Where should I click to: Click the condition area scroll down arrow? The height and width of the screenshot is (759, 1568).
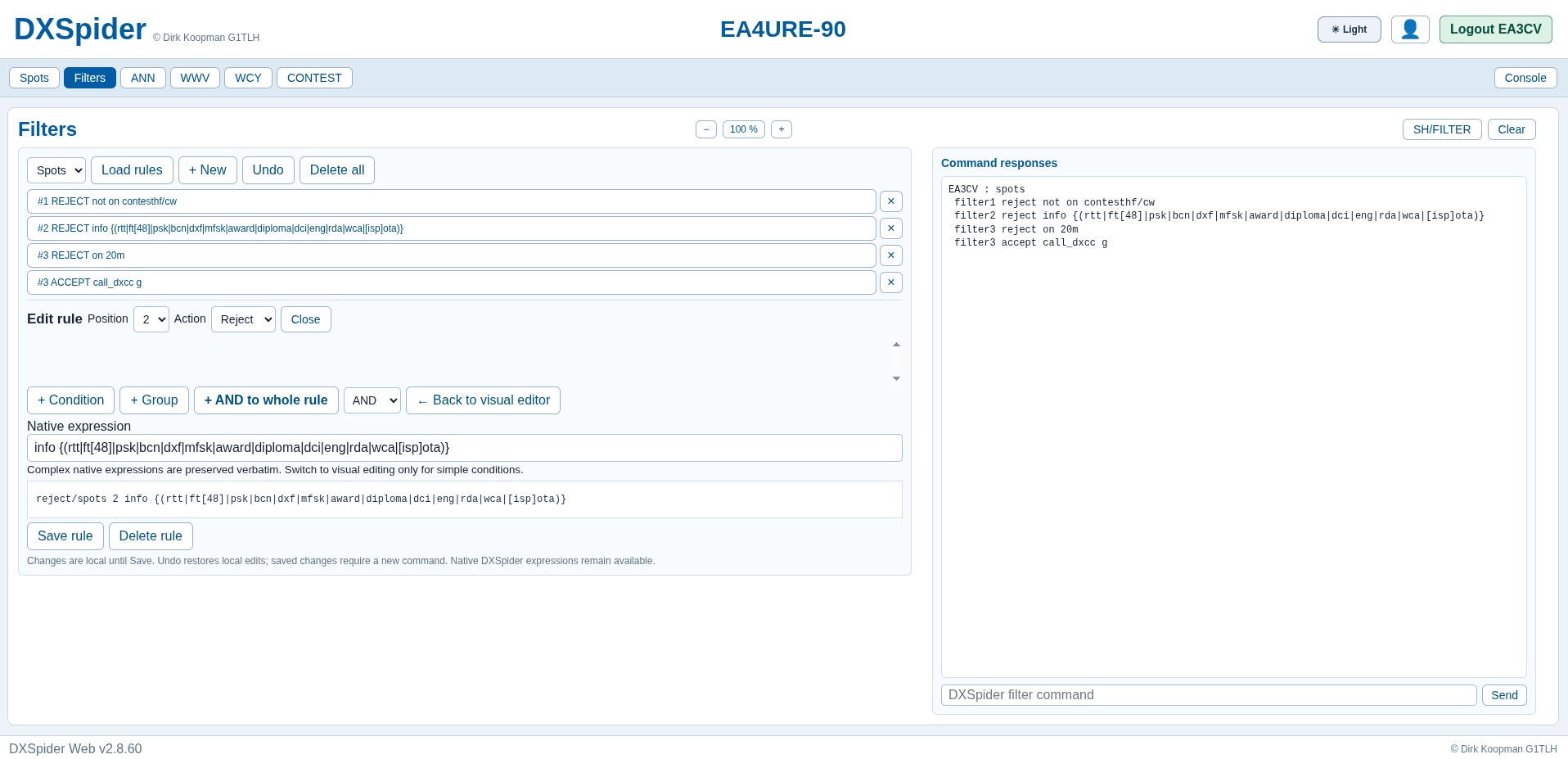tap(896, 378)
